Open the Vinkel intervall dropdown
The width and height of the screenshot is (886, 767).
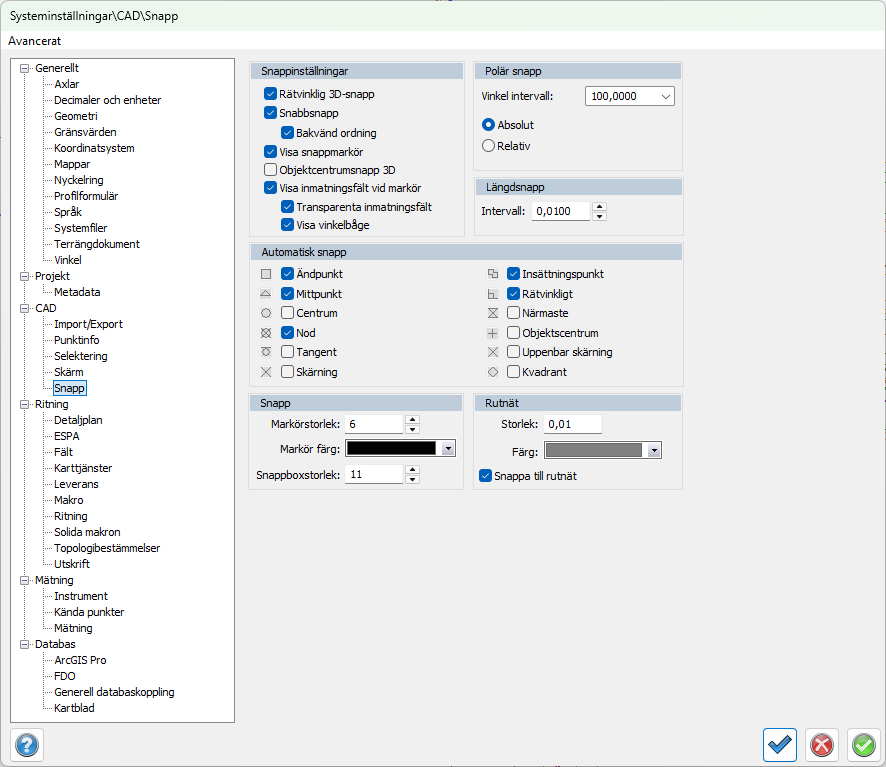pos(665,97)
